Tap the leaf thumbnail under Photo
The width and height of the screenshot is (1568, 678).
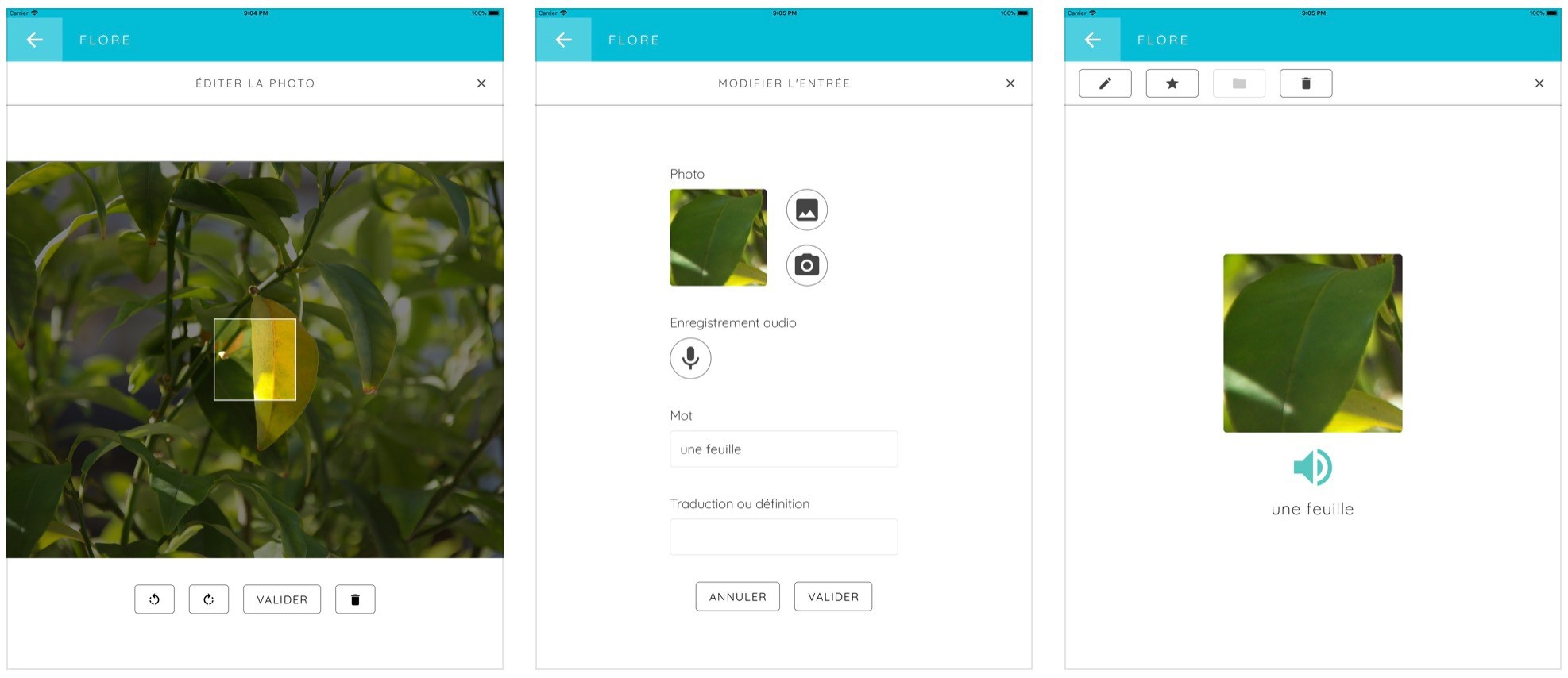[718, 237]
